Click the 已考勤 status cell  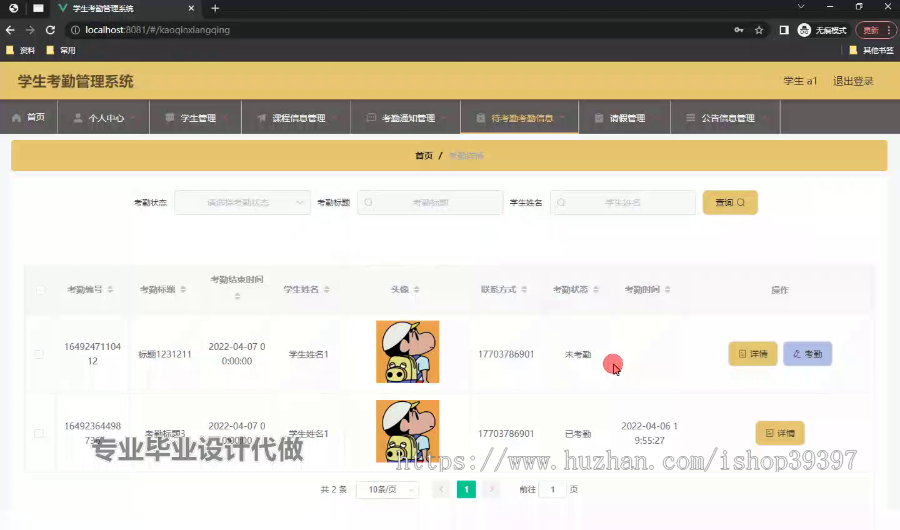pyautogui.click(x=577, y=434)
